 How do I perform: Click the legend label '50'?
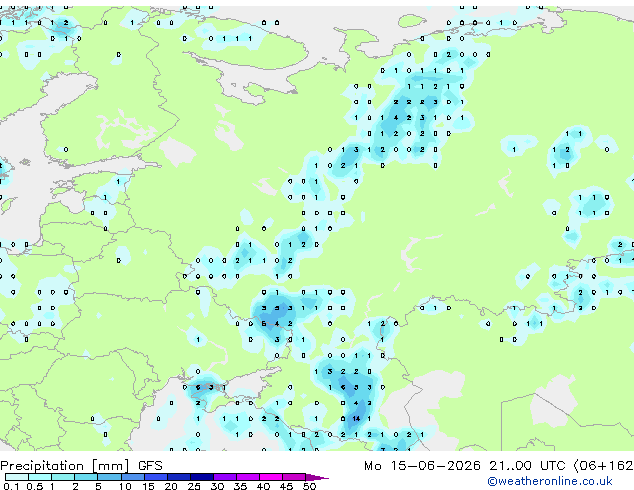[309, 486]
